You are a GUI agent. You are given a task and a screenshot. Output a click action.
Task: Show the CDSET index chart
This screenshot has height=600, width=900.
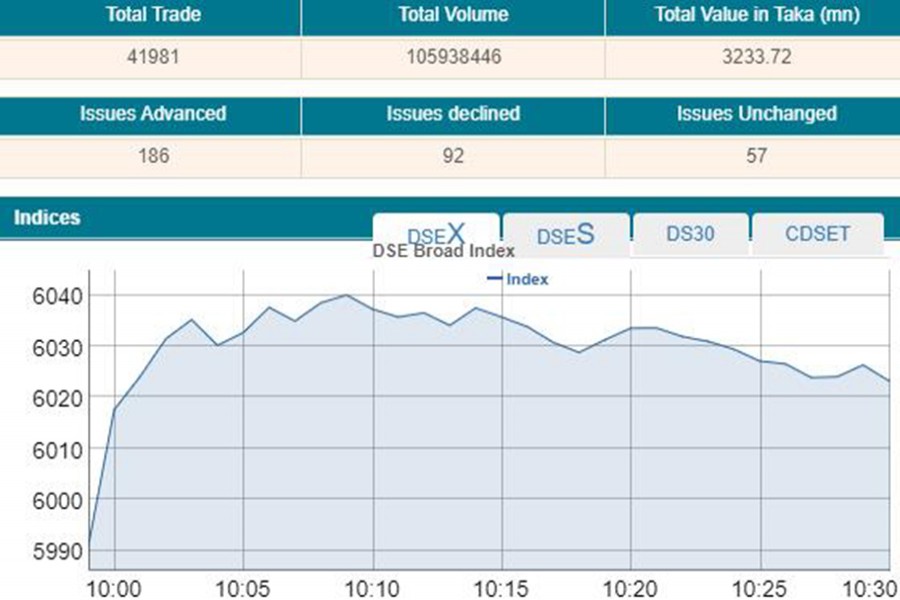pos(817,233)
